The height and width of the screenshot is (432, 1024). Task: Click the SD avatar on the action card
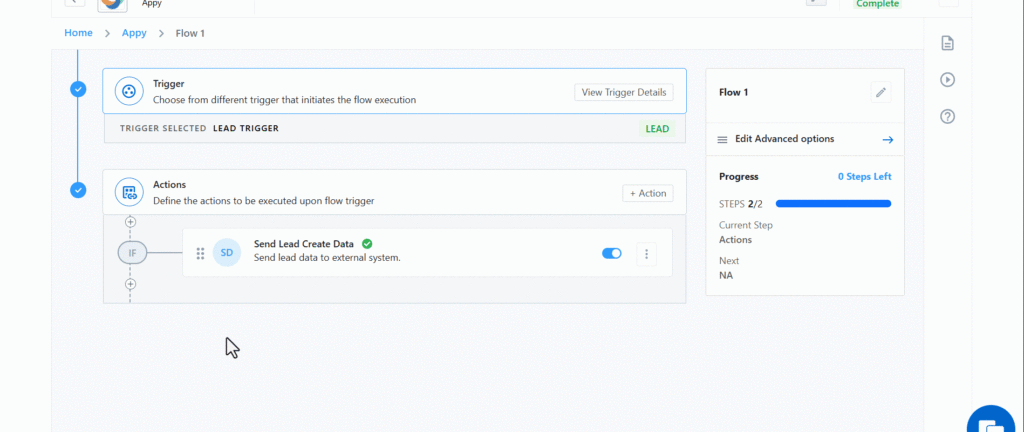click(x=227, y=253)
